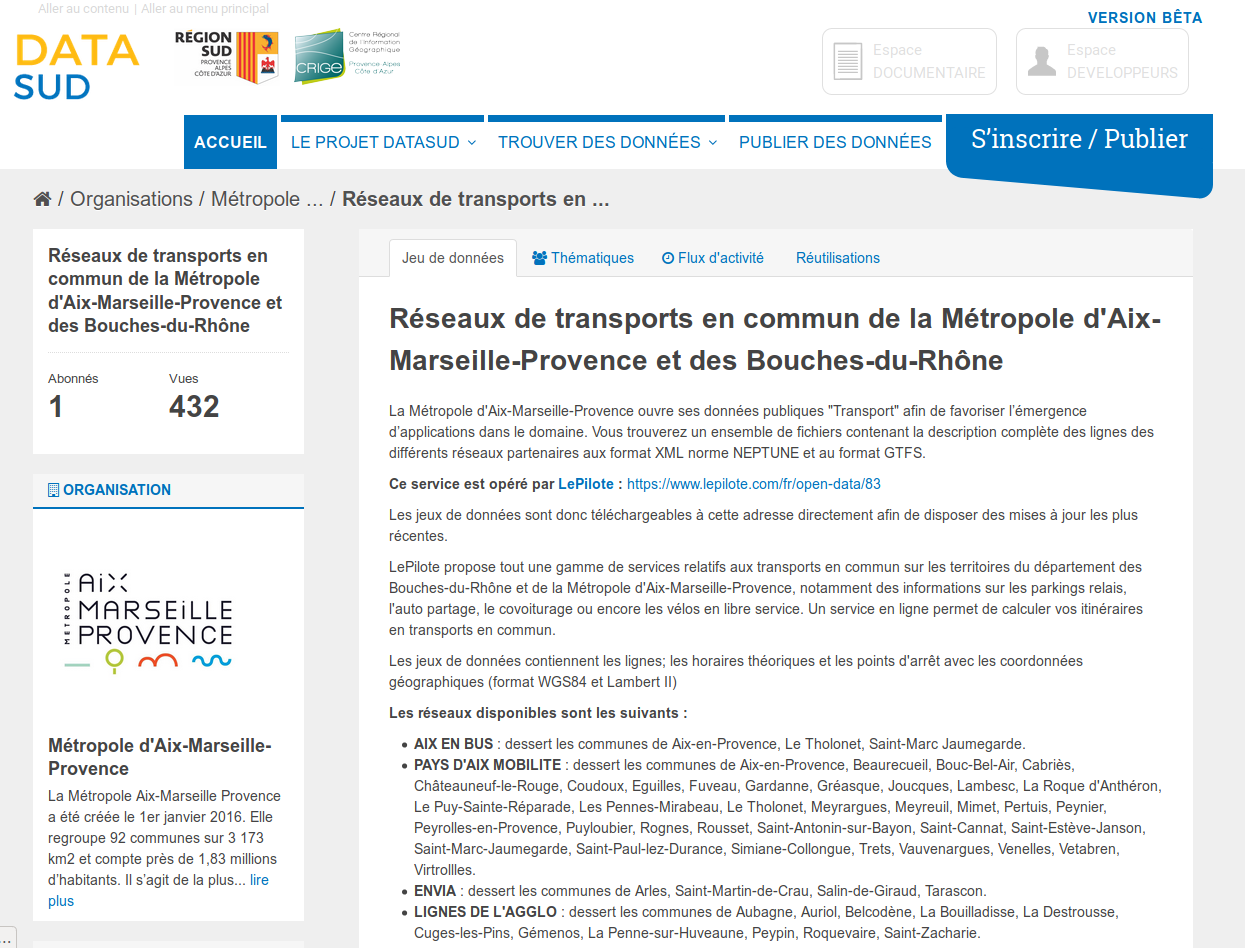Click the LIGNES DE L'AGGLO network entry
The image size is (1245, 948).
pyautogui.click(x=766, y=923)
